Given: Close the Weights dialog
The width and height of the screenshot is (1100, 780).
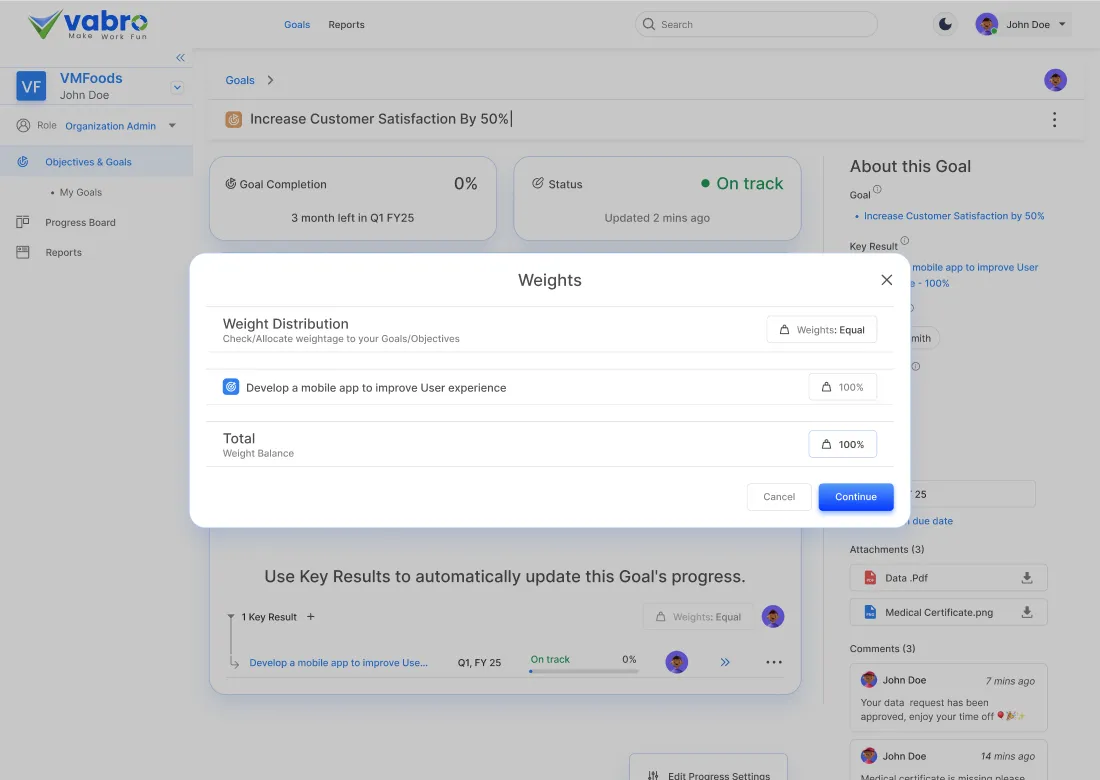Looking at the screenshot, I should [x=886, y=280].
